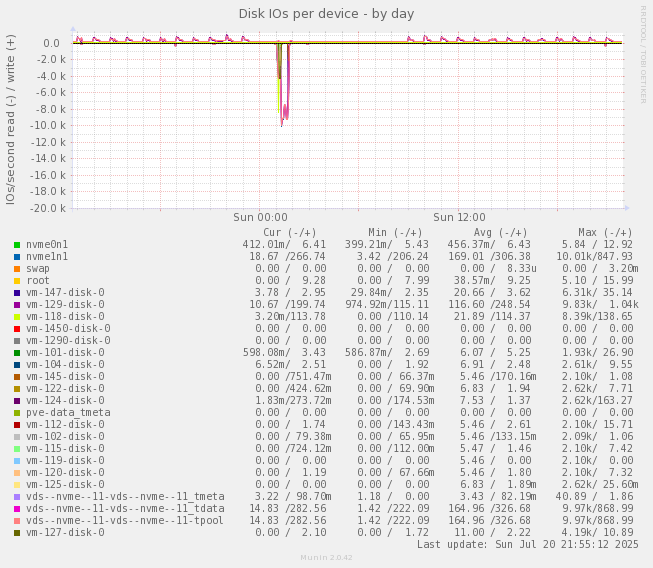
Task: Select the 'vm-1450-disk-0' legend label
Action: [68, 329]
